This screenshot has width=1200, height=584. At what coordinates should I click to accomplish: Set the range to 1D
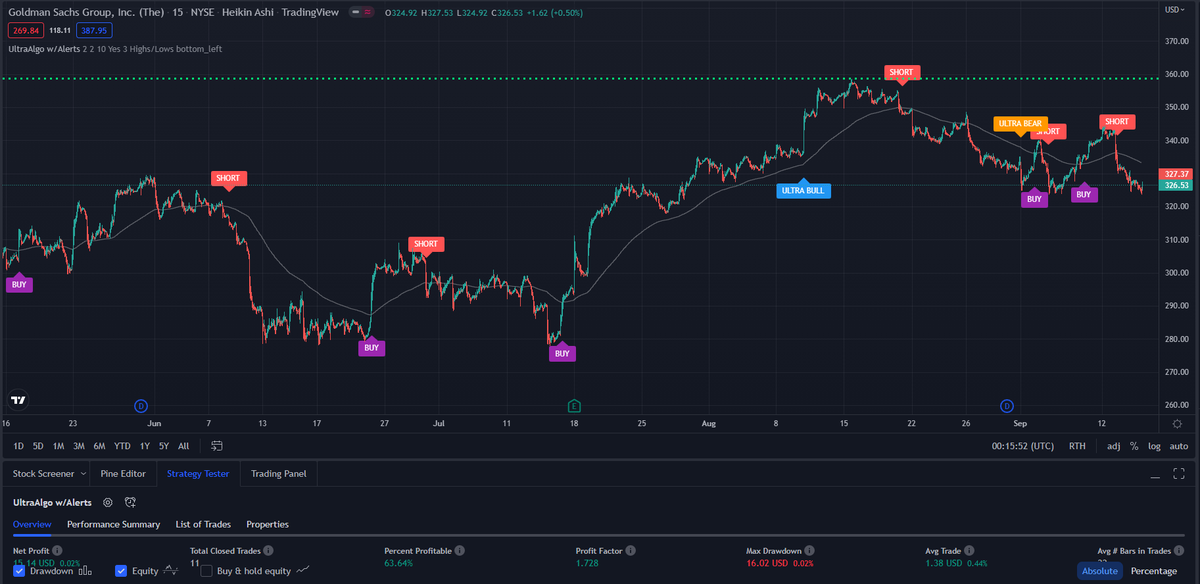19,446
